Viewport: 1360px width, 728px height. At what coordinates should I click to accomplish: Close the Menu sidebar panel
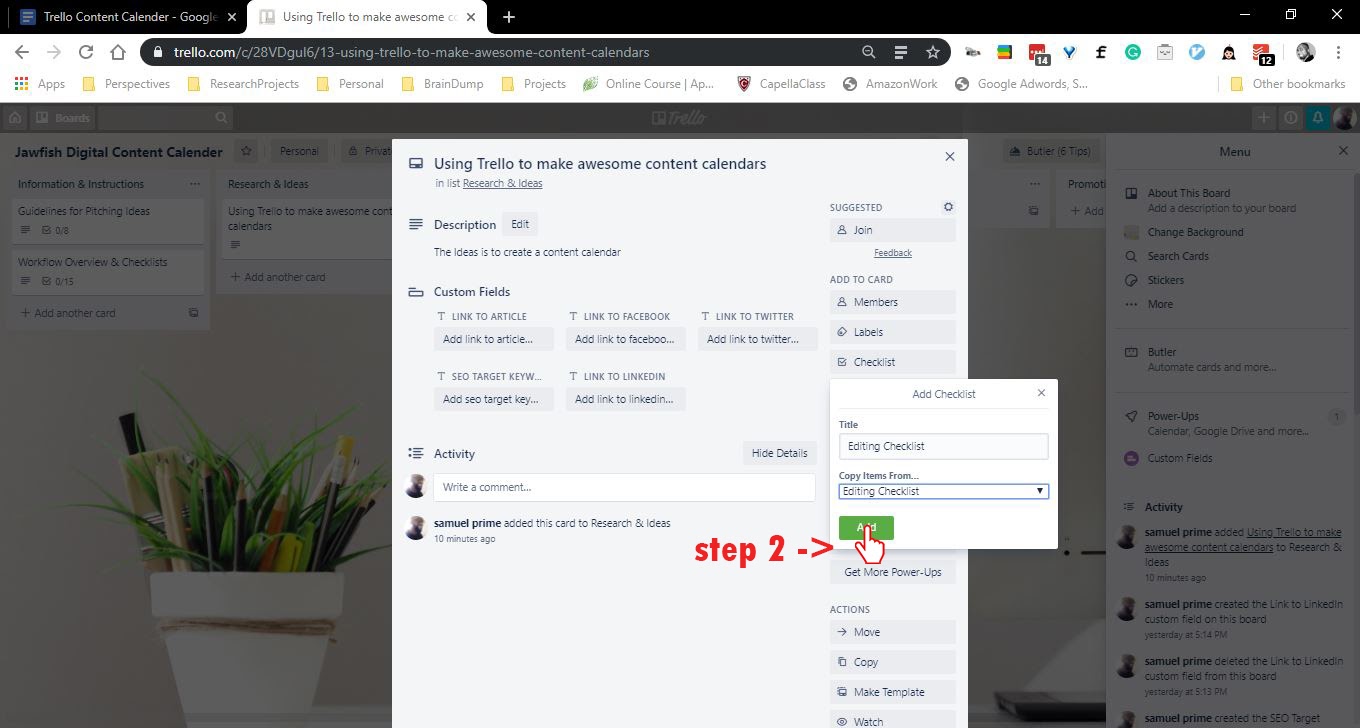click(1343, 151)
